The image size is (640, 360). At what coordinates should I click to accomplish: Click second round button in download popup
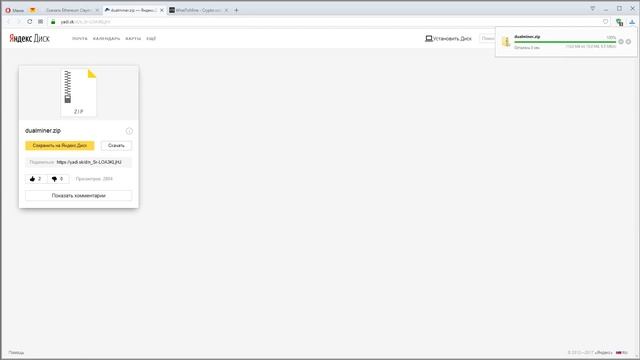[629, 42]
